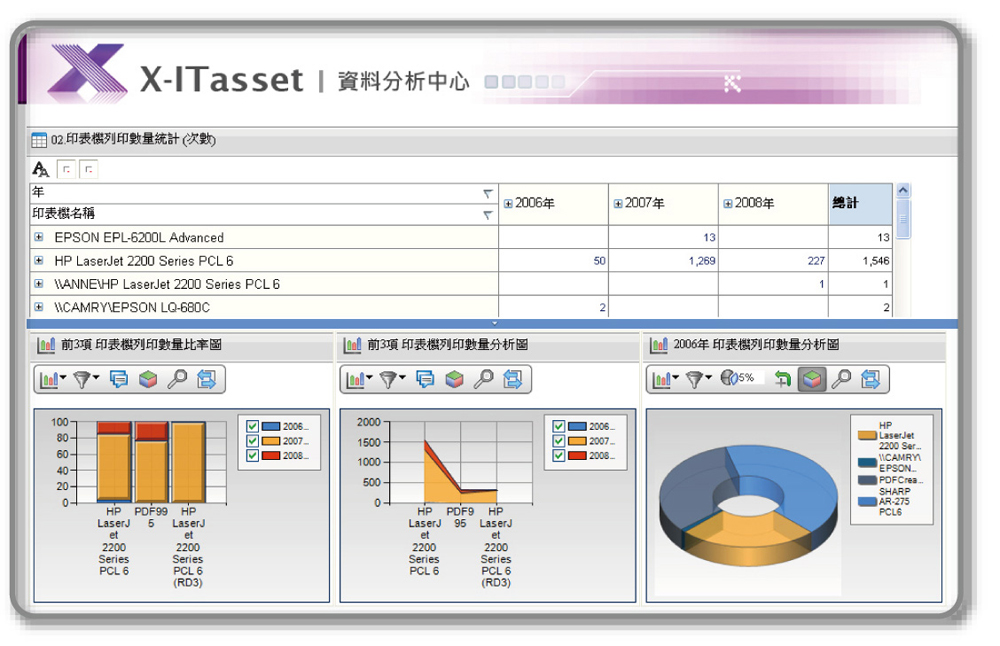The image size is (1000, 646).
Task: Uncheck the 2007 series in the top-3 analysis chart legend
Action: [x=559, y=441]
